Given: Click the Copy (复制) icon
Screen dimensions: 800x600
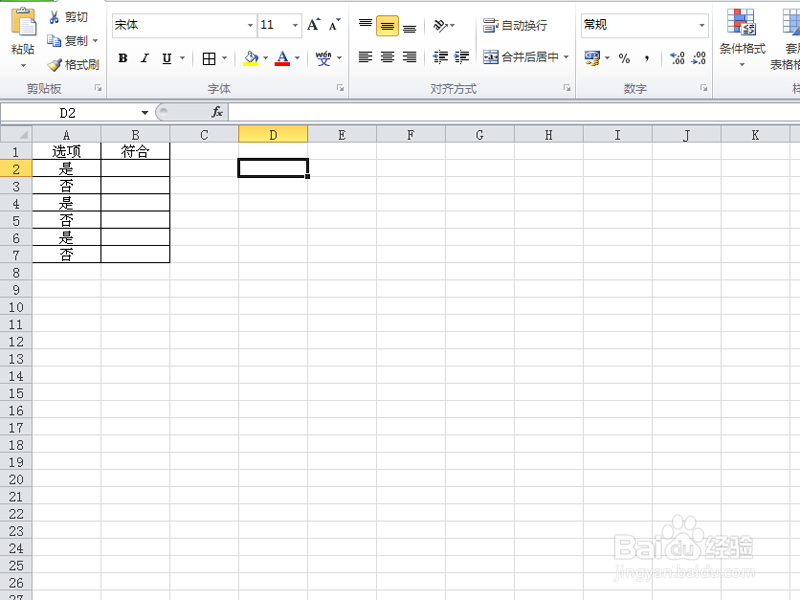Looking at the screenshot, I should click(x=54, y=40).
